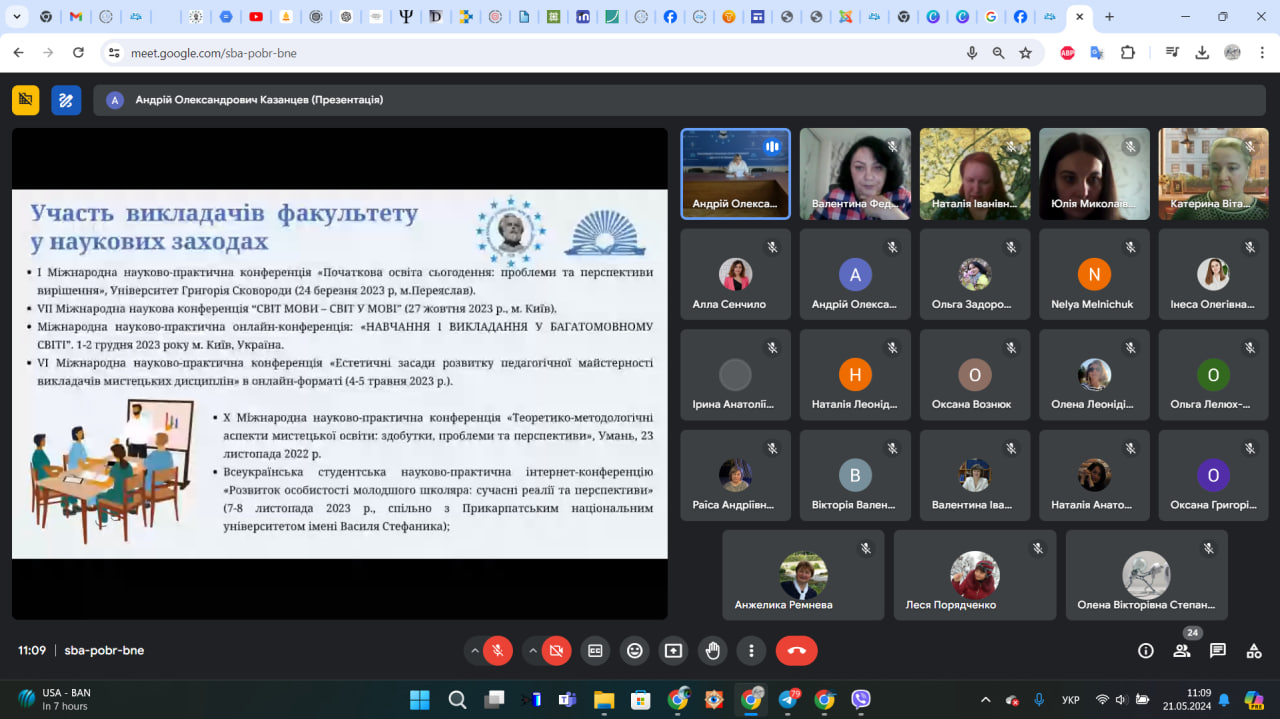Click the browser address bar
Screen dimensions: 1280x719
pos(300,53)
